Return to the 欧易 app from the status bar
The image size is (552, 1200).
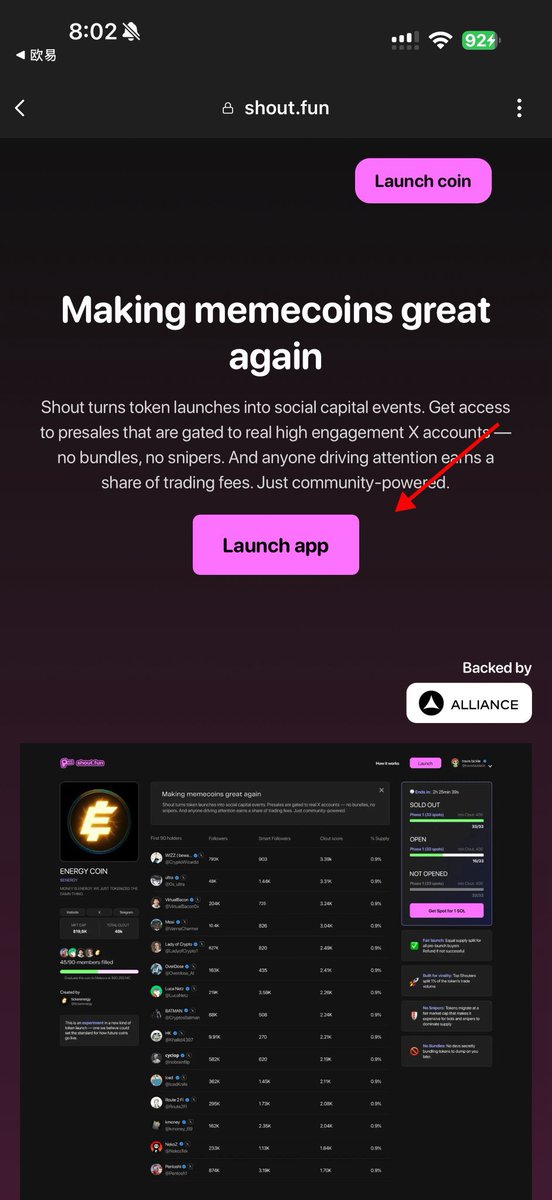pyautogui.click(x=36, y=55)
